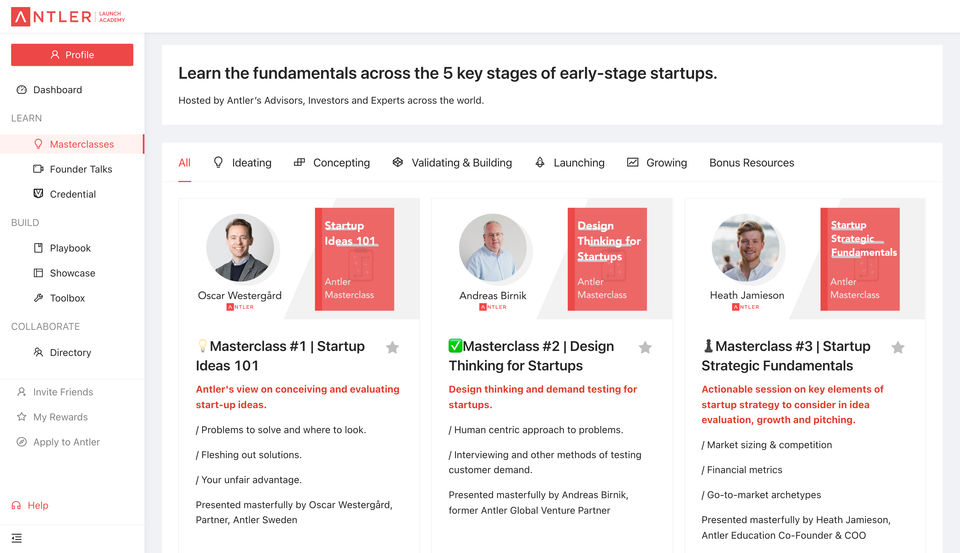The image size is (960, 553).
Task: Click the Founder Talks video icon
Action: click(38, 169)
